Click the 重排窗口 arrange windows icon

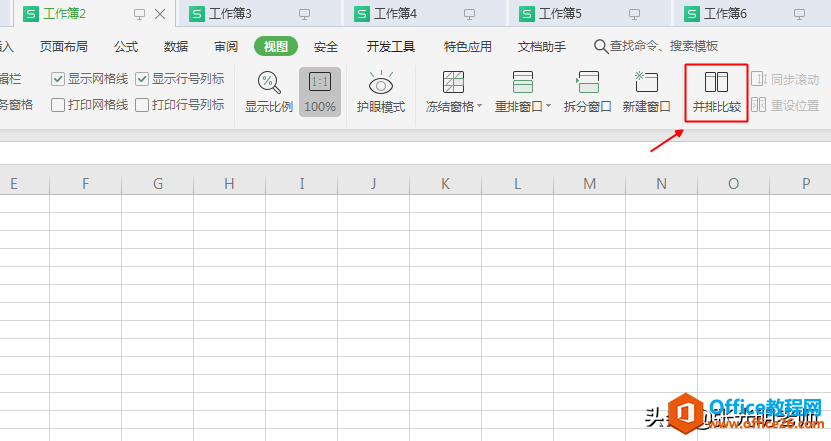(523, 82)
